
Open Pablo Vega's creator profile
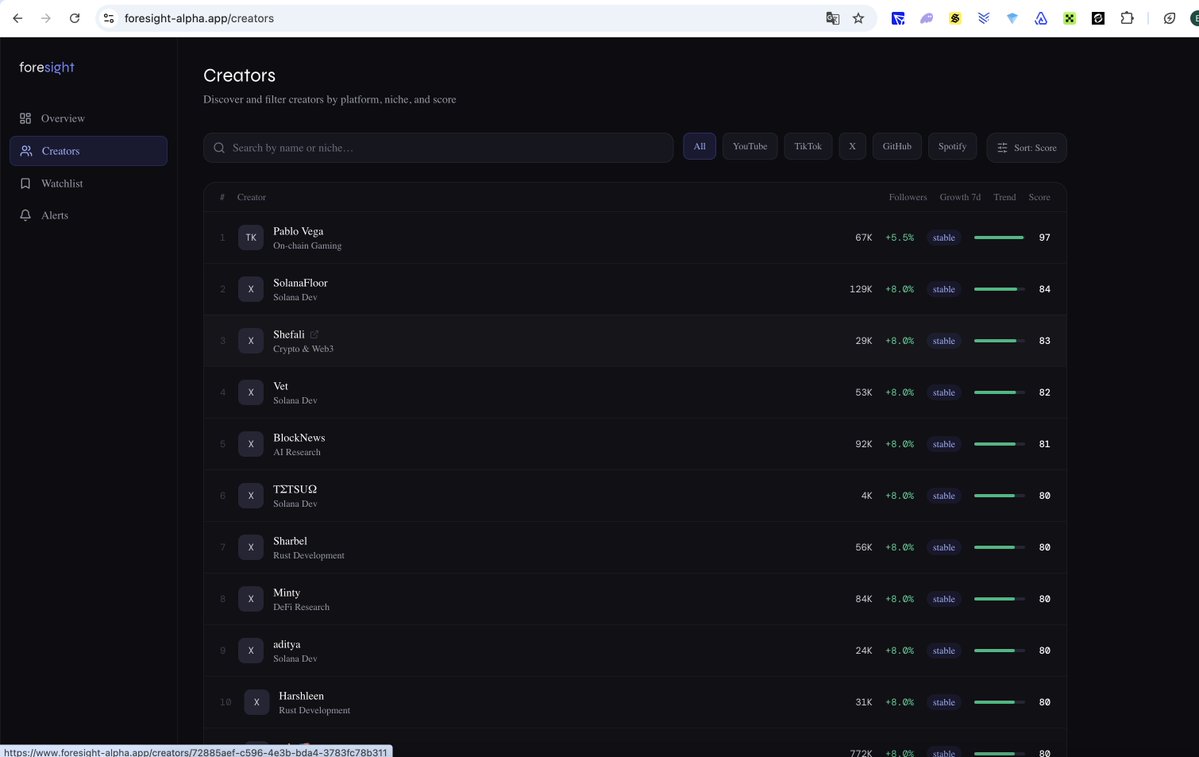pyautogui.click(x=635, y=238)
